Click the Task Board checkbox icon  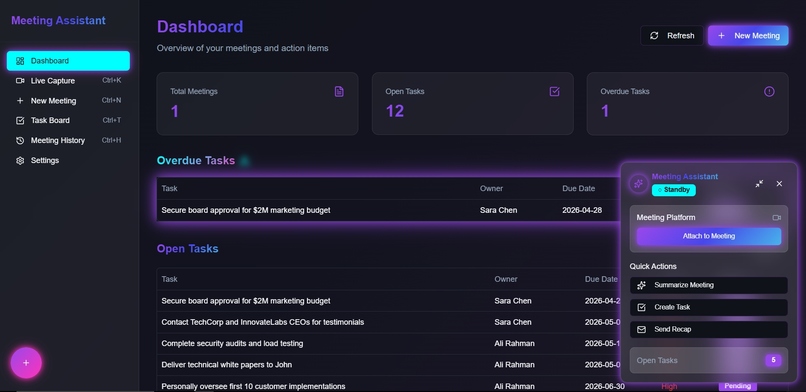20,120
